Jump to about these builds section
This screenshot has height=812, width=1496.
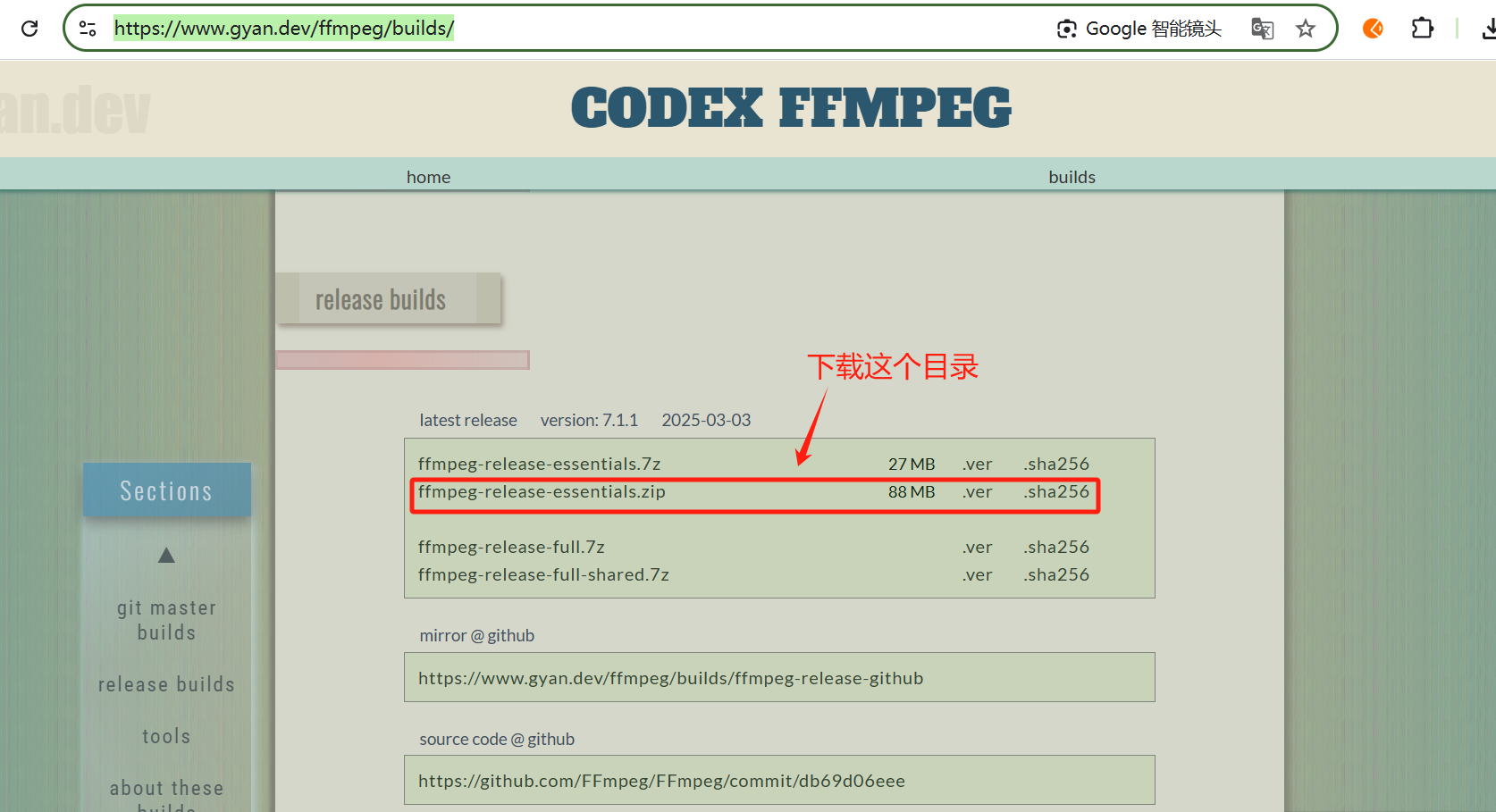[x=166, y=796]
